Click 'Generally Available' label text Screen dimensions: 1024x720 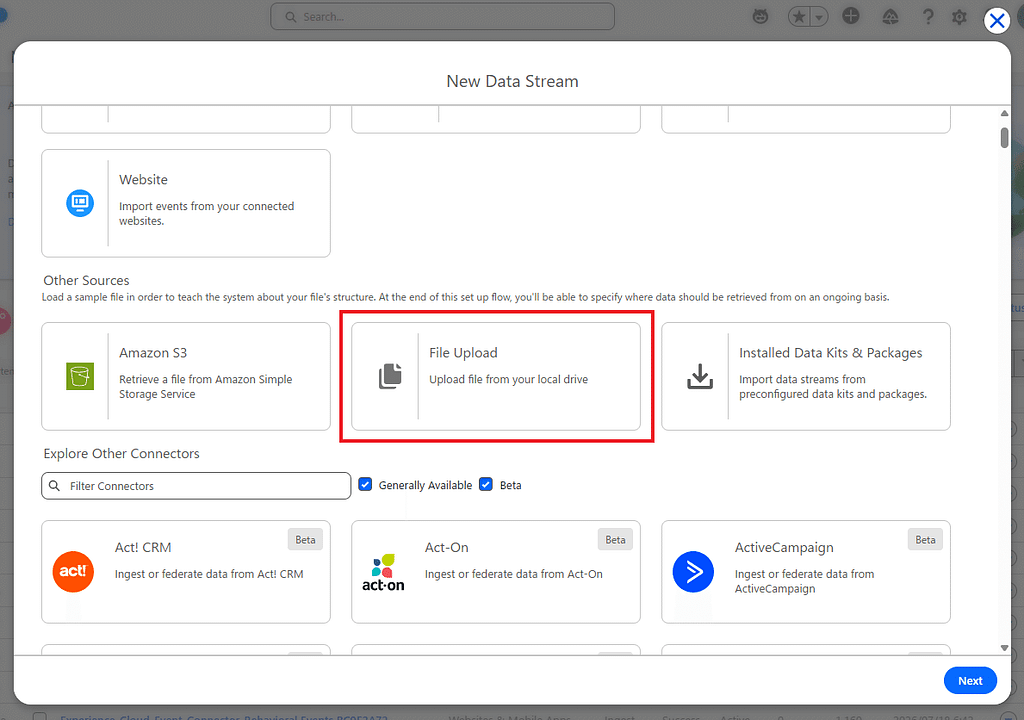coord(425,485)
